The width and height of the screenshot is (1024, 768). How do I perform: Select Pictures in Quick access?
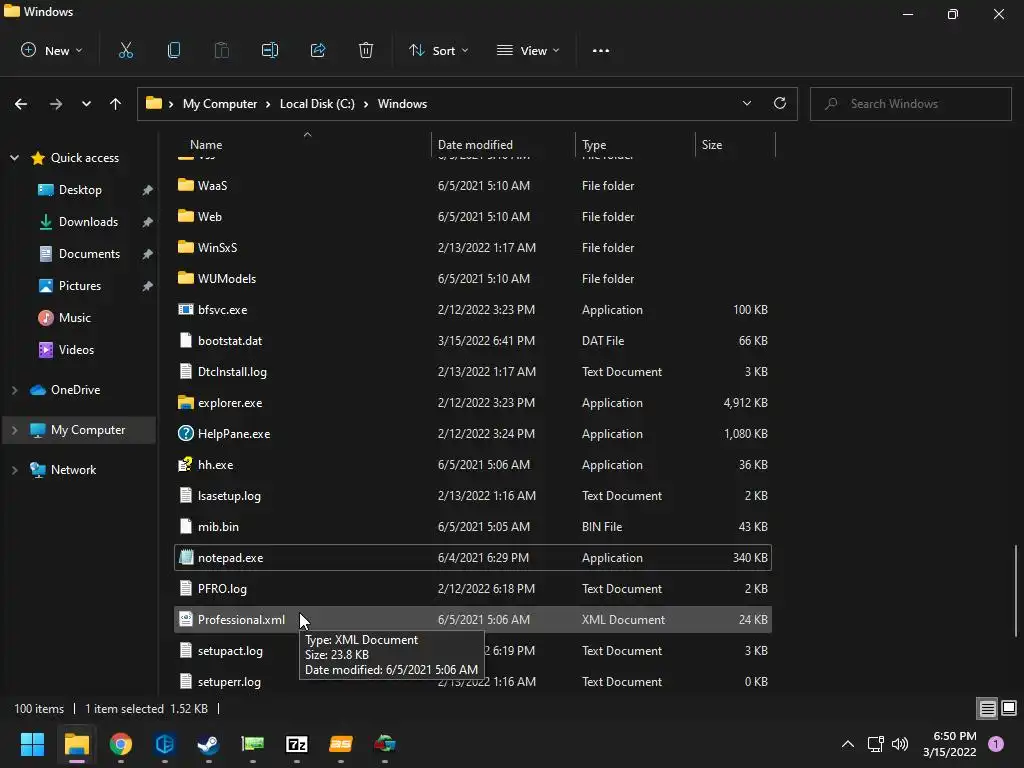[x=80, y=285]
